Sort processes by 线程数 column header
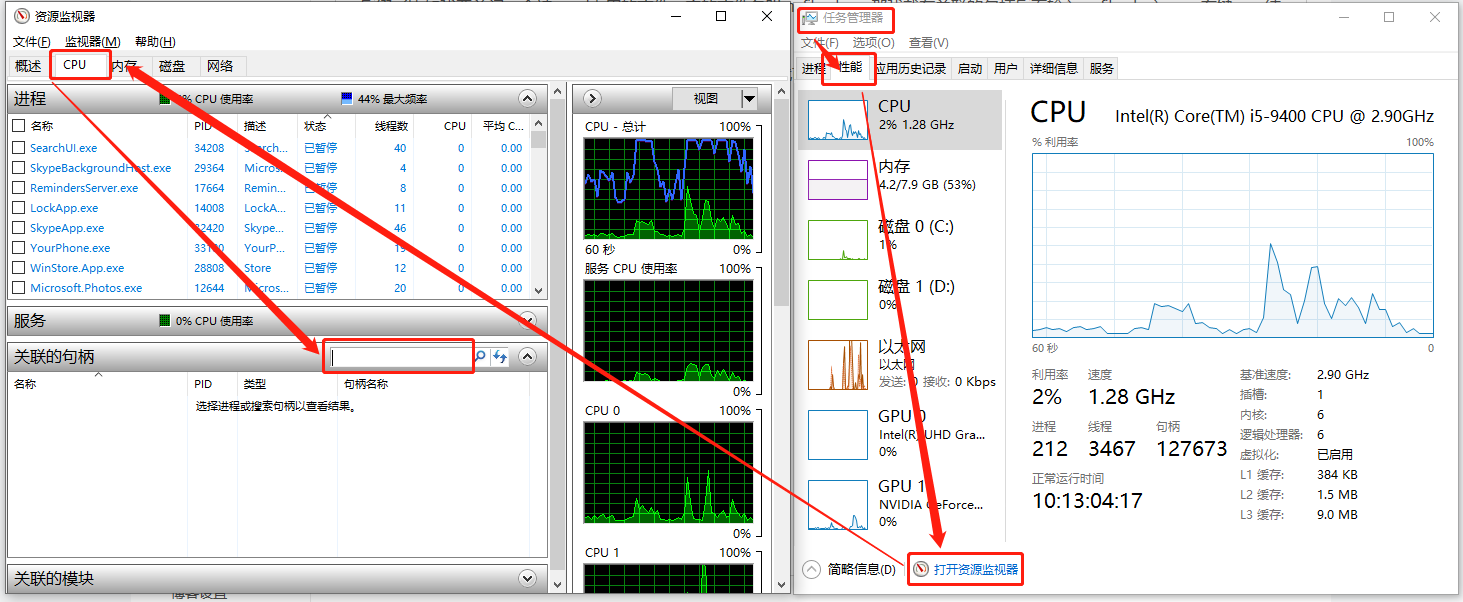Screen dimensions: 1463x602 391,126
